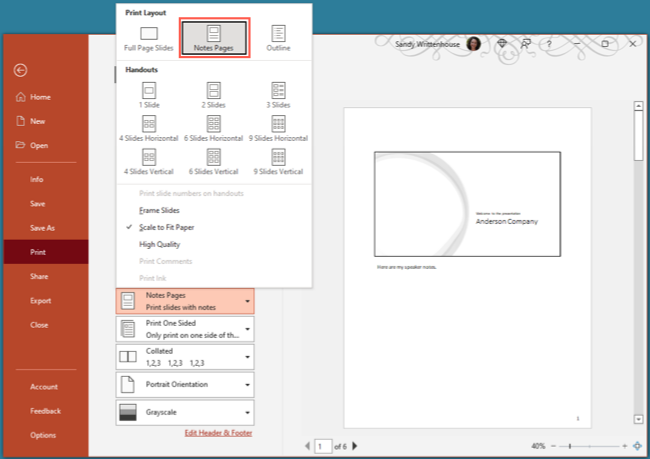Select 9 Slides Vertical handout icon
Viewport: 650px width, 459px height.
(x=277, y=158)
